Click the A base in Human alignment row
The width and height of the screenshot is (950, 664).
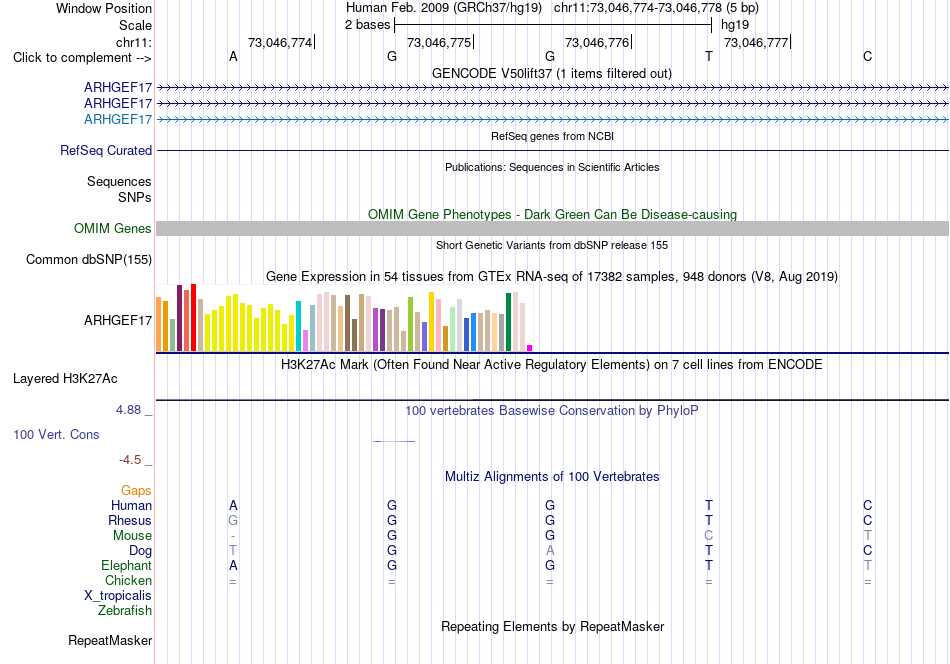(233, 505)
